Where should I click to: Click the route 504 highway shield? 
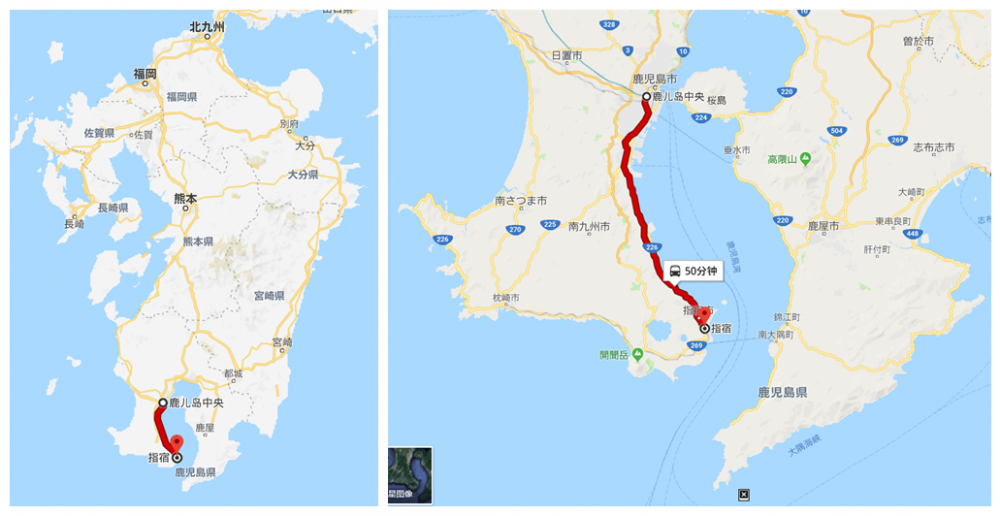(x=837, y=131)
